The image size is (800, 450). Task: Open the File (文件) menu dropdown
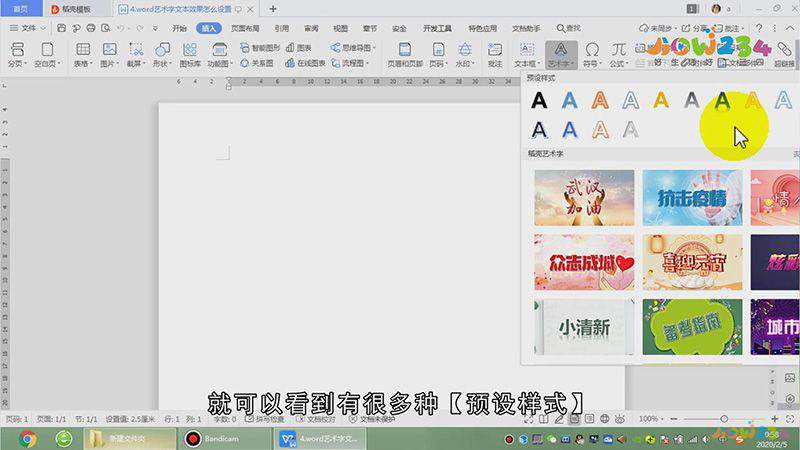coord(28,28)
